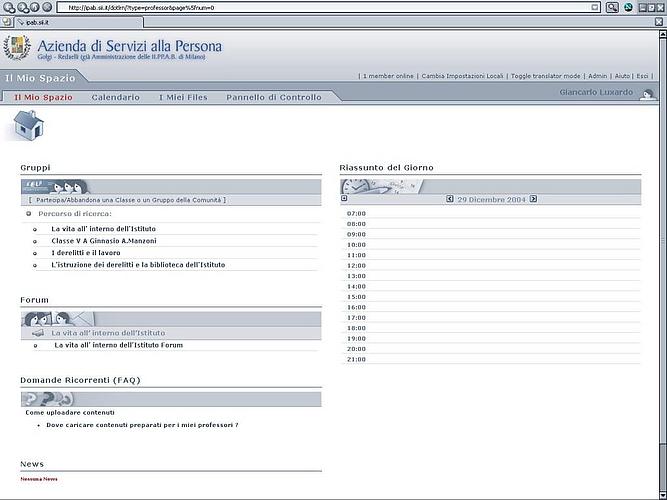This screenshot has width=667, height=500.
Task: Click the user avatar beside Giancarlo Luxardo
Action: pos(647,94)
